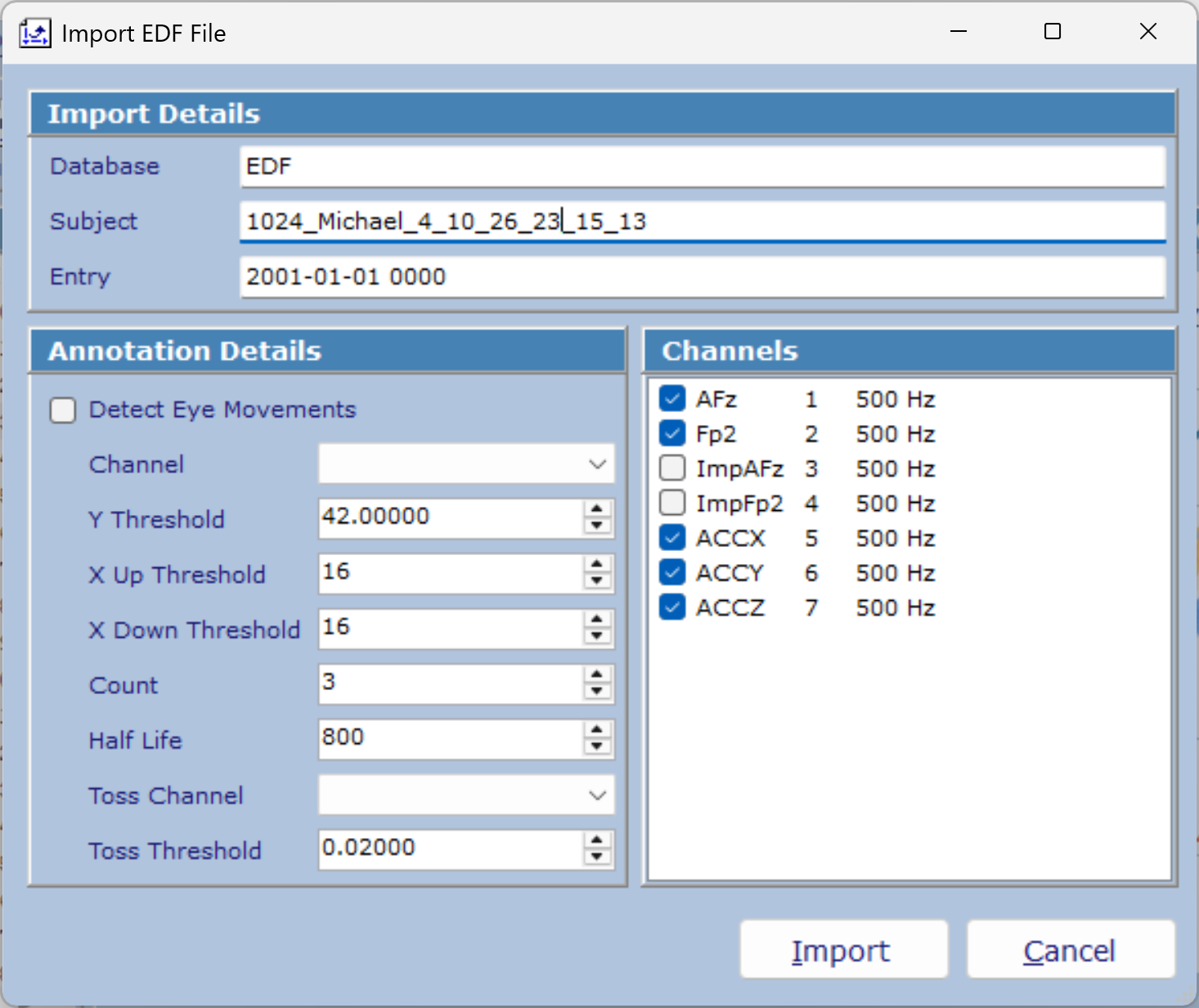Check the ImpAFz channel checkbox
1199x1008 pixels.
672,468
